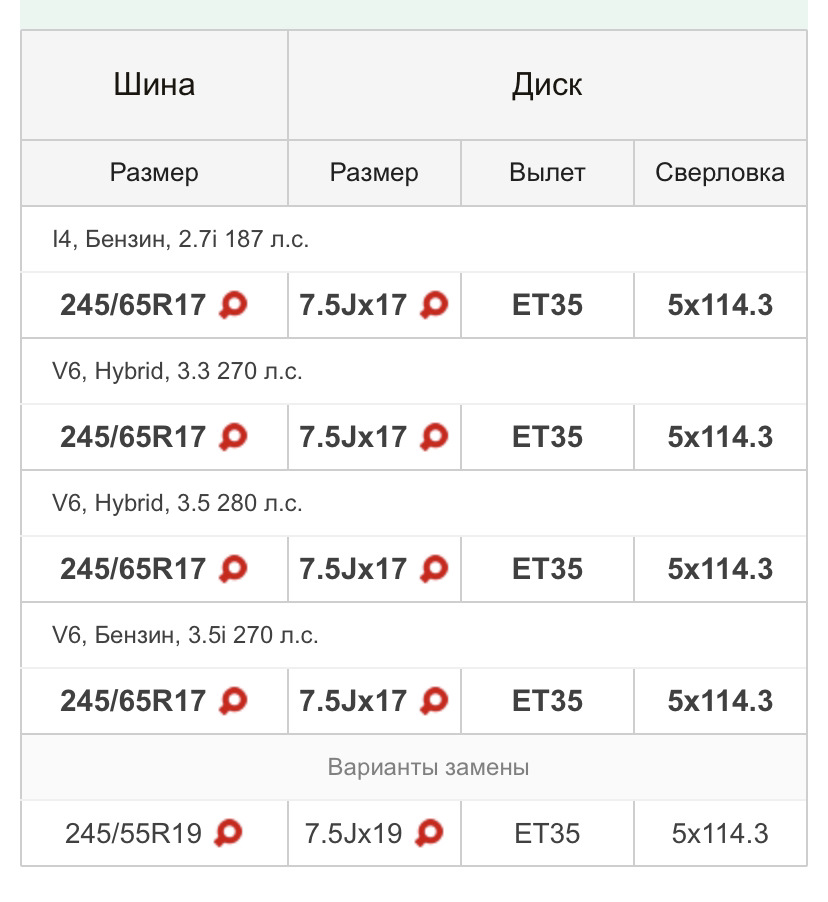Screen dimensions: 828x902
Task: Click tire search icon under V6 Бензин 3.5i
Action: tap(233, 701)
